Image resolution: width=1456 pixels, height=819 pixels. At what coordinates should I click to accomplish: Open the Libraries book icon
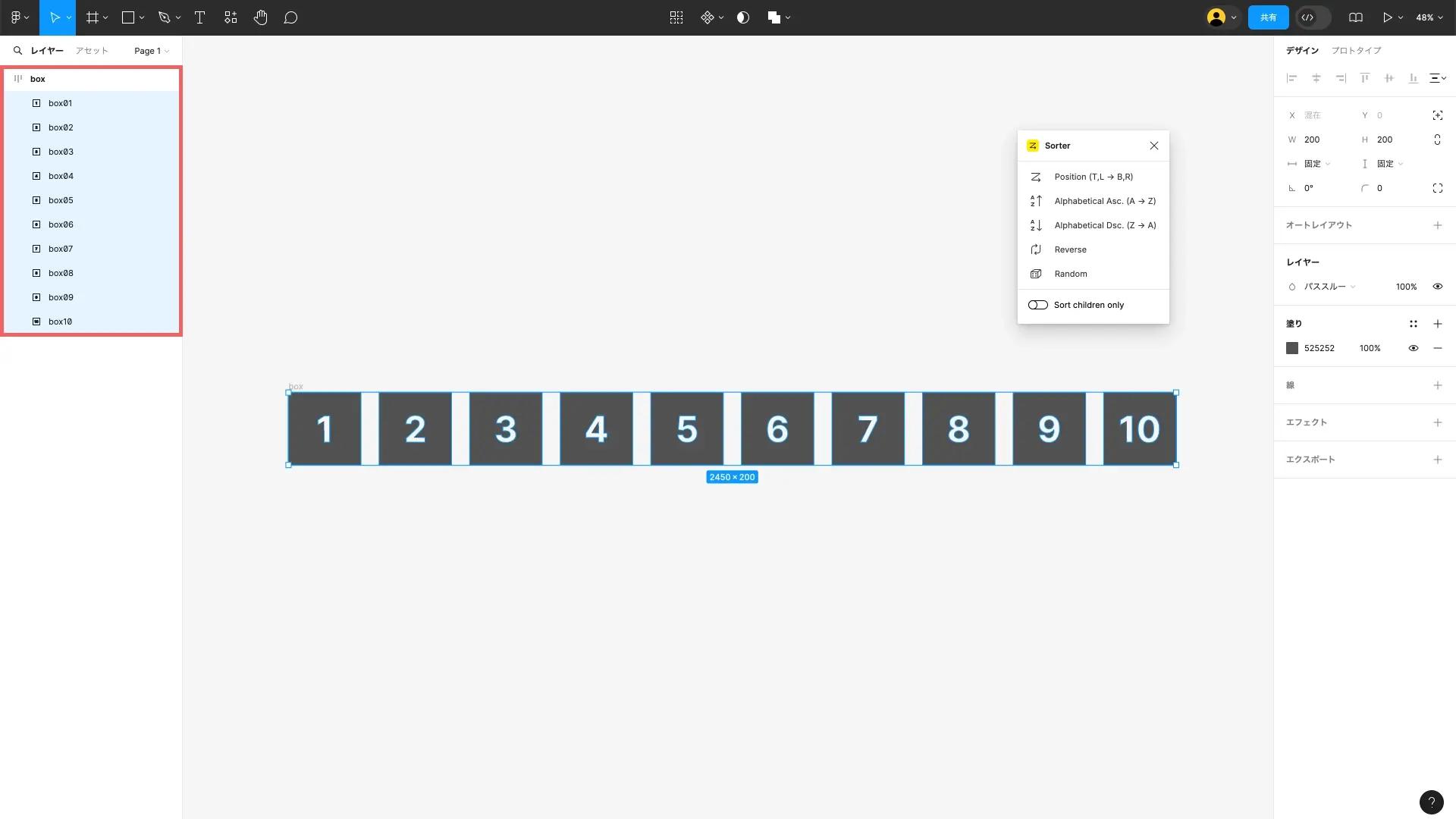click(x=1356, y=17)
